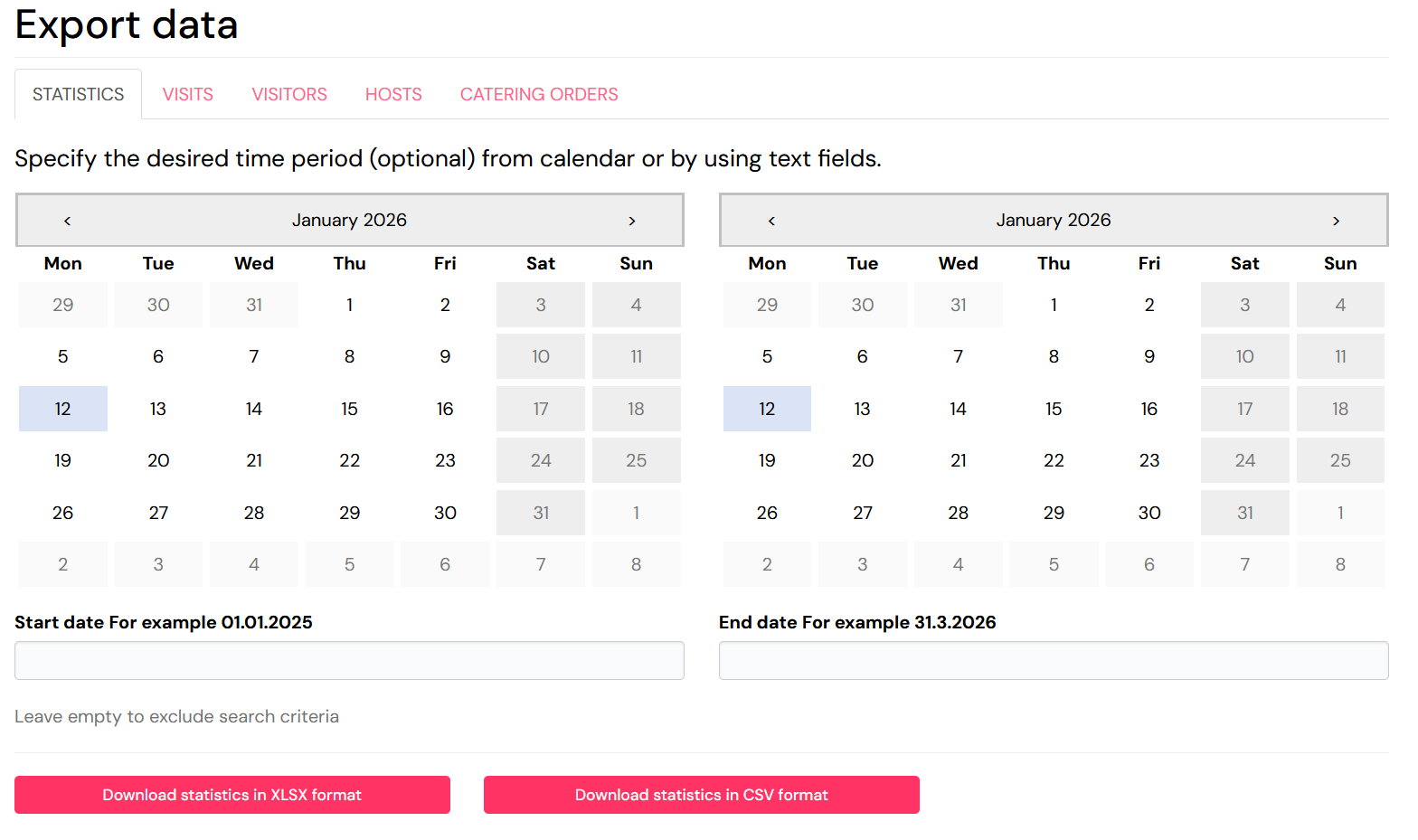Image resolution: width=1418 pixels, height=840 pixels.
Task: Pick January 30 in end calendar
Action: click(x=1149, y=513)
